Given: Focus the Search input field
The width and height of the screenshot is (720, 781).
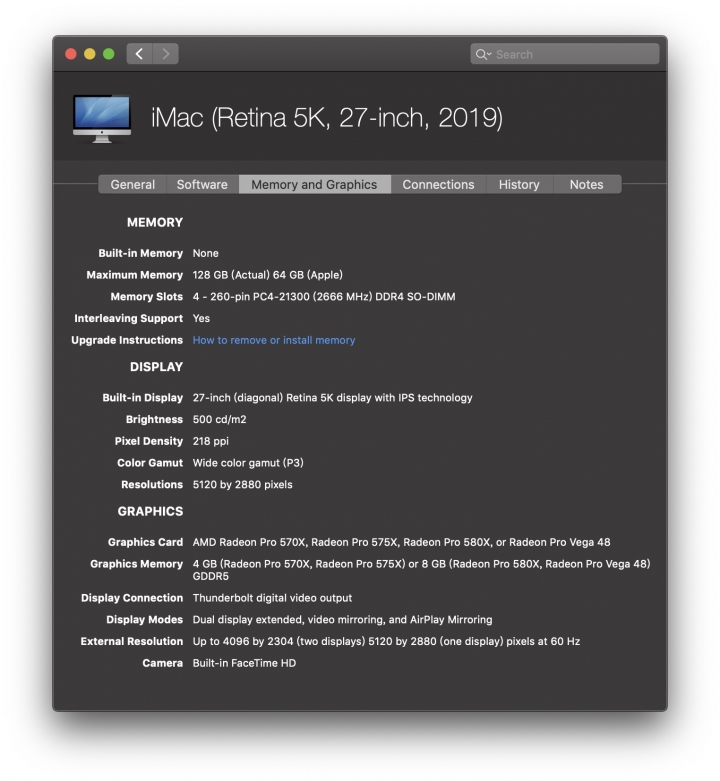Looking at the screenshot, I should click(565, 54).
